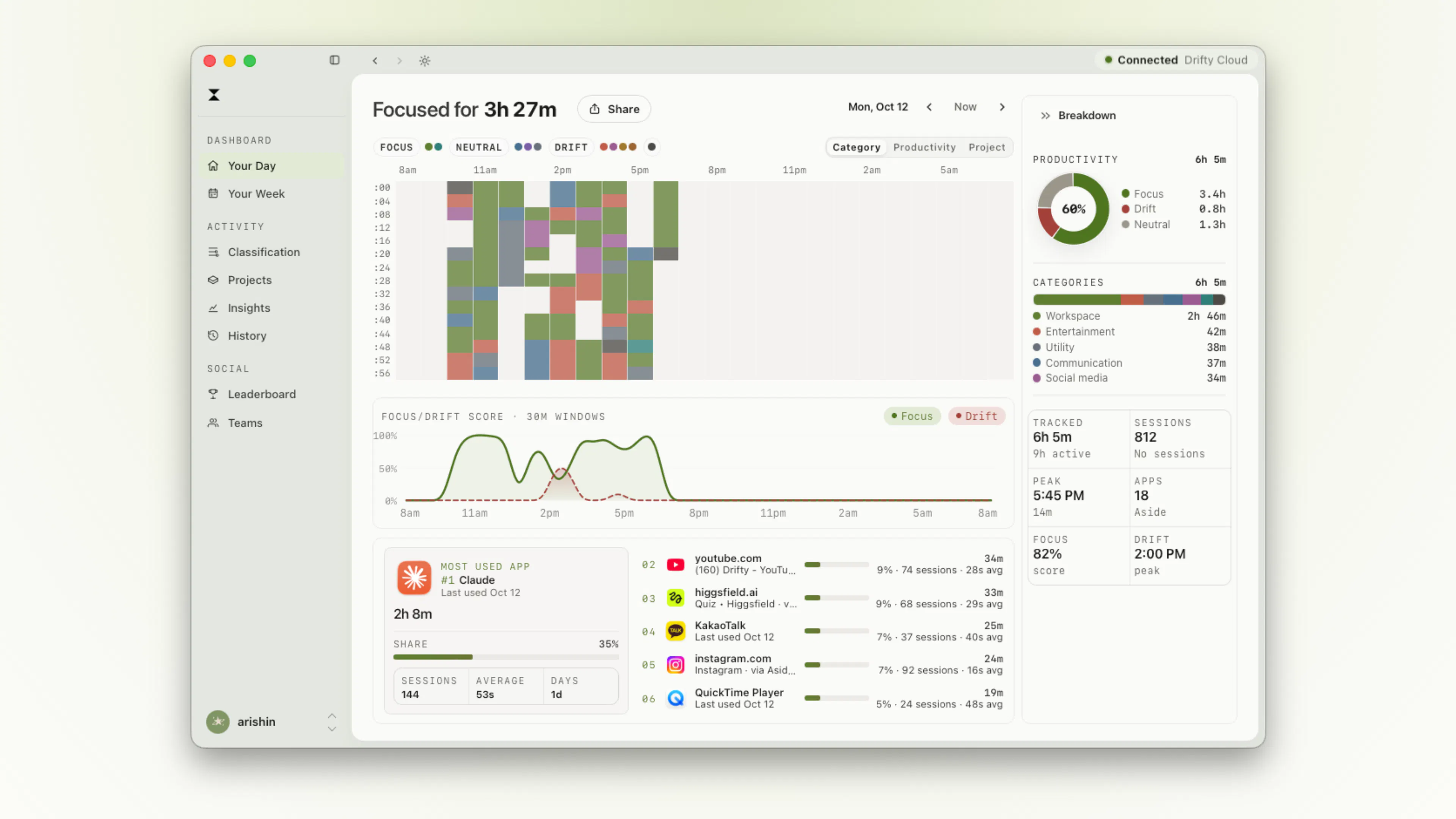This screenshot has width=1456, height=819.
Task: Click the higgsfield.ai icon
Action: click(675, 598)
